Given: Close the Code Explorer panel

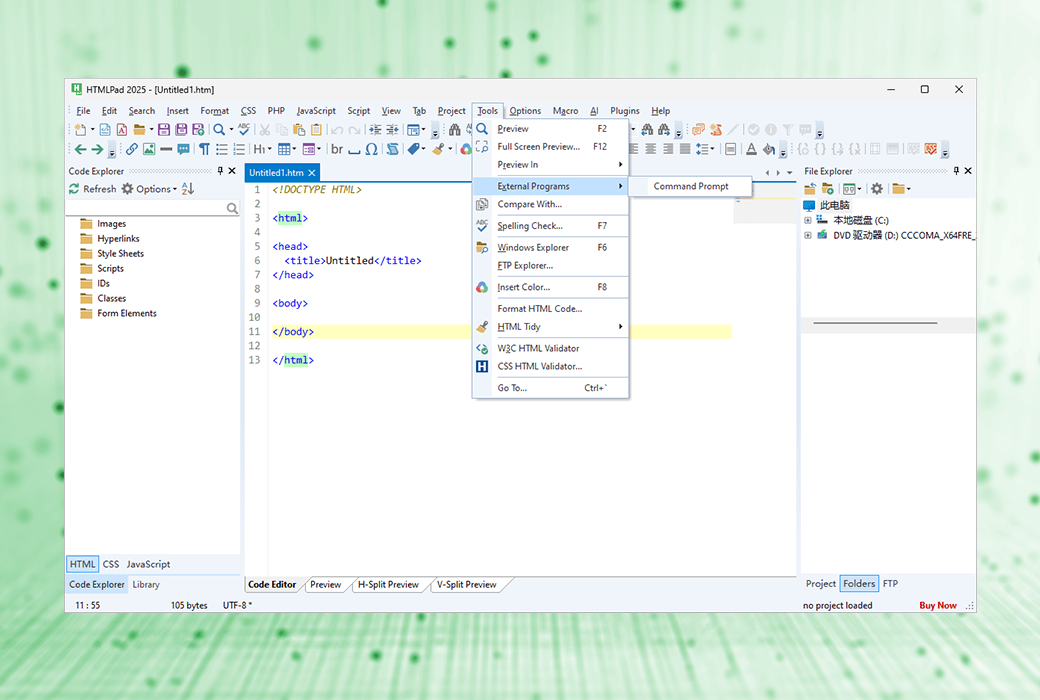Looking at the screenshot, I should [232, 171].
